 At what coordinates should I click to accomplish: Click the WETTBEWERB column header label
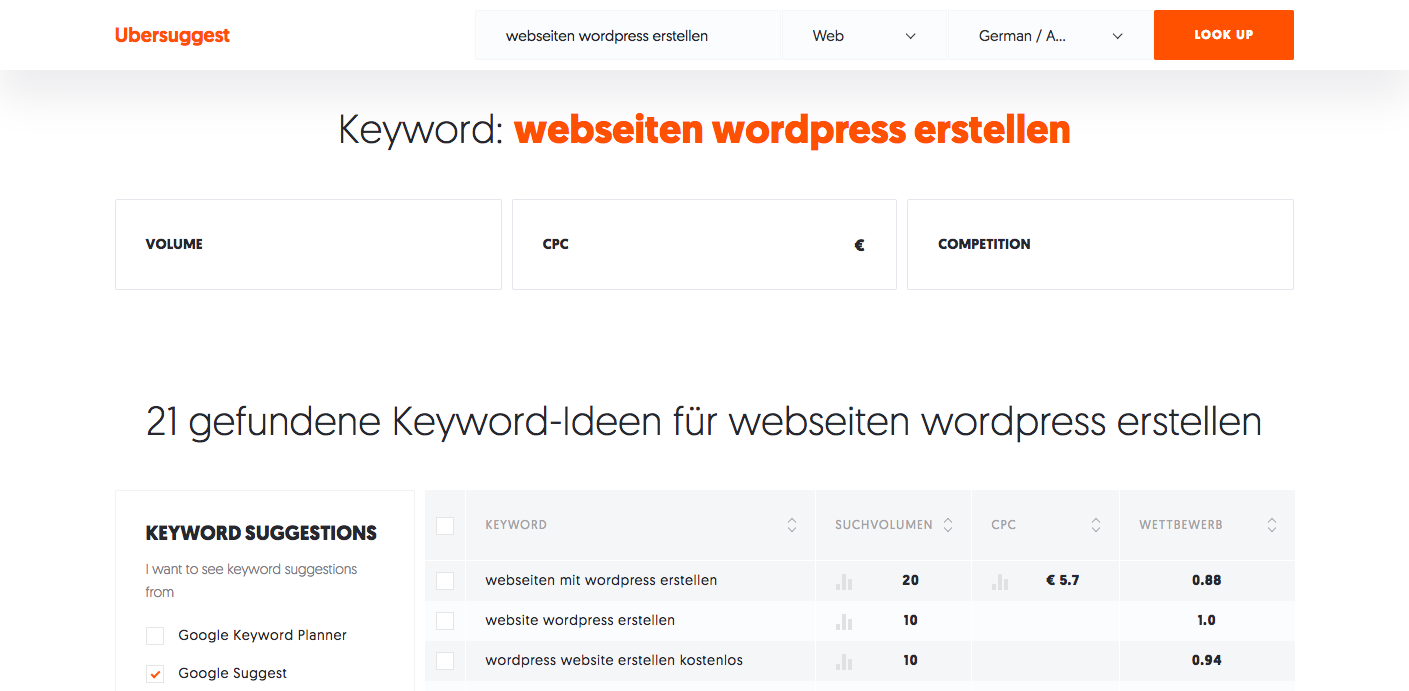pyautogui.click(x=1181, y=525)
